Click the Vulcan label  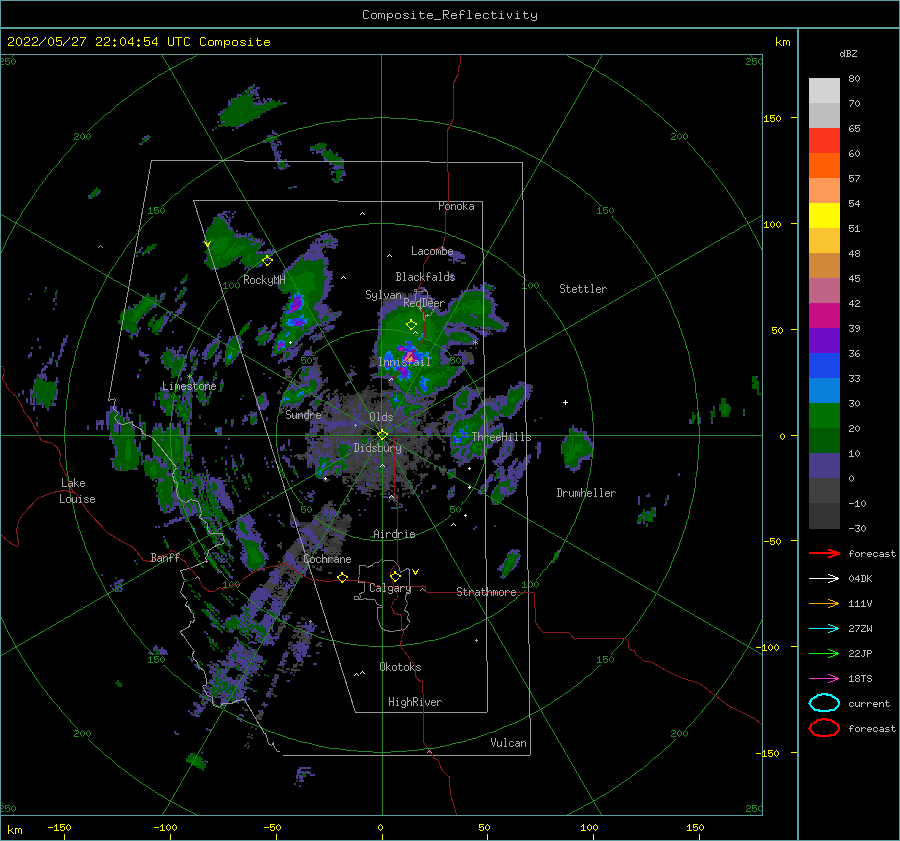click(x=509, y=743)
